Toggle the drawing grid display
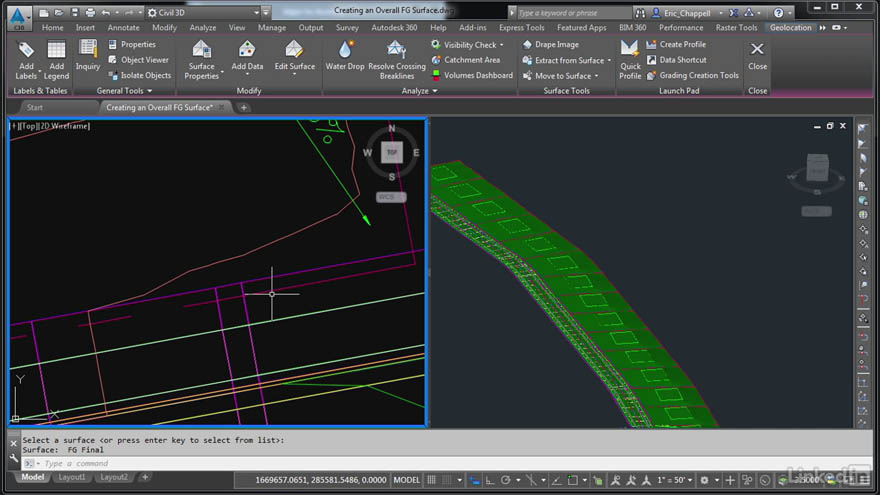This screenshot has height=495, width=880. (x=431, y=480)
